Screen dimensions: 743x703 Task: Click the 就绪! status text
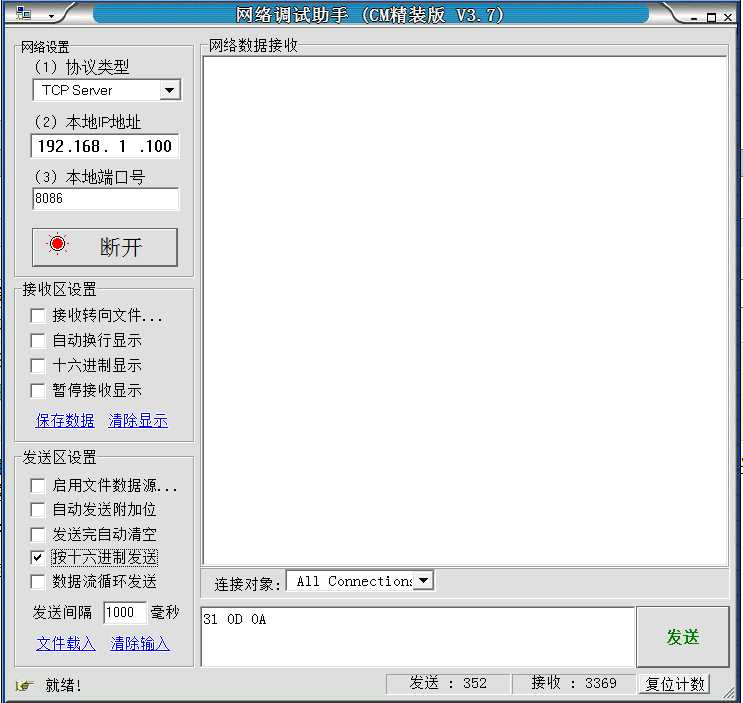(x=63, y=685)
